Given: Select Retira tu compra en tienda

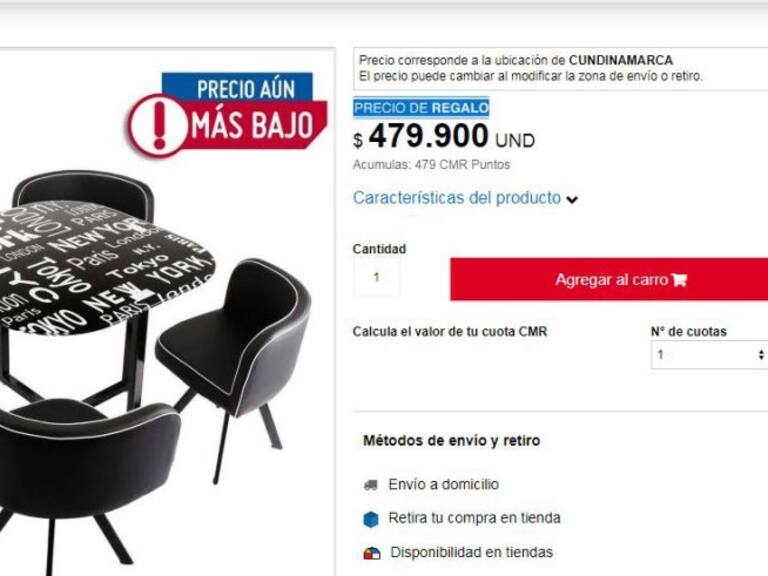Looking at the screenshot, I should 474,518.
